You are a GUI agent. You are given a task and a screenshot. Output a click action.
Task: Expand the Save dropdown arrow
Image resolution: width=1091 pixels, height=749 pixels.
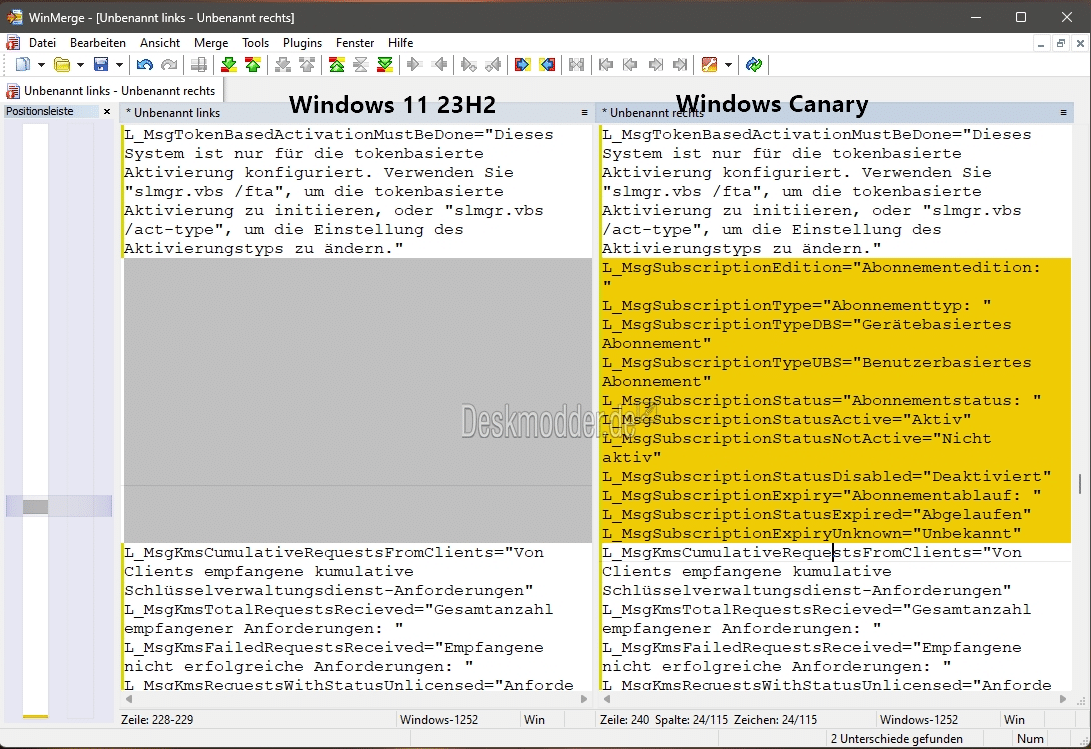point(119,65)
